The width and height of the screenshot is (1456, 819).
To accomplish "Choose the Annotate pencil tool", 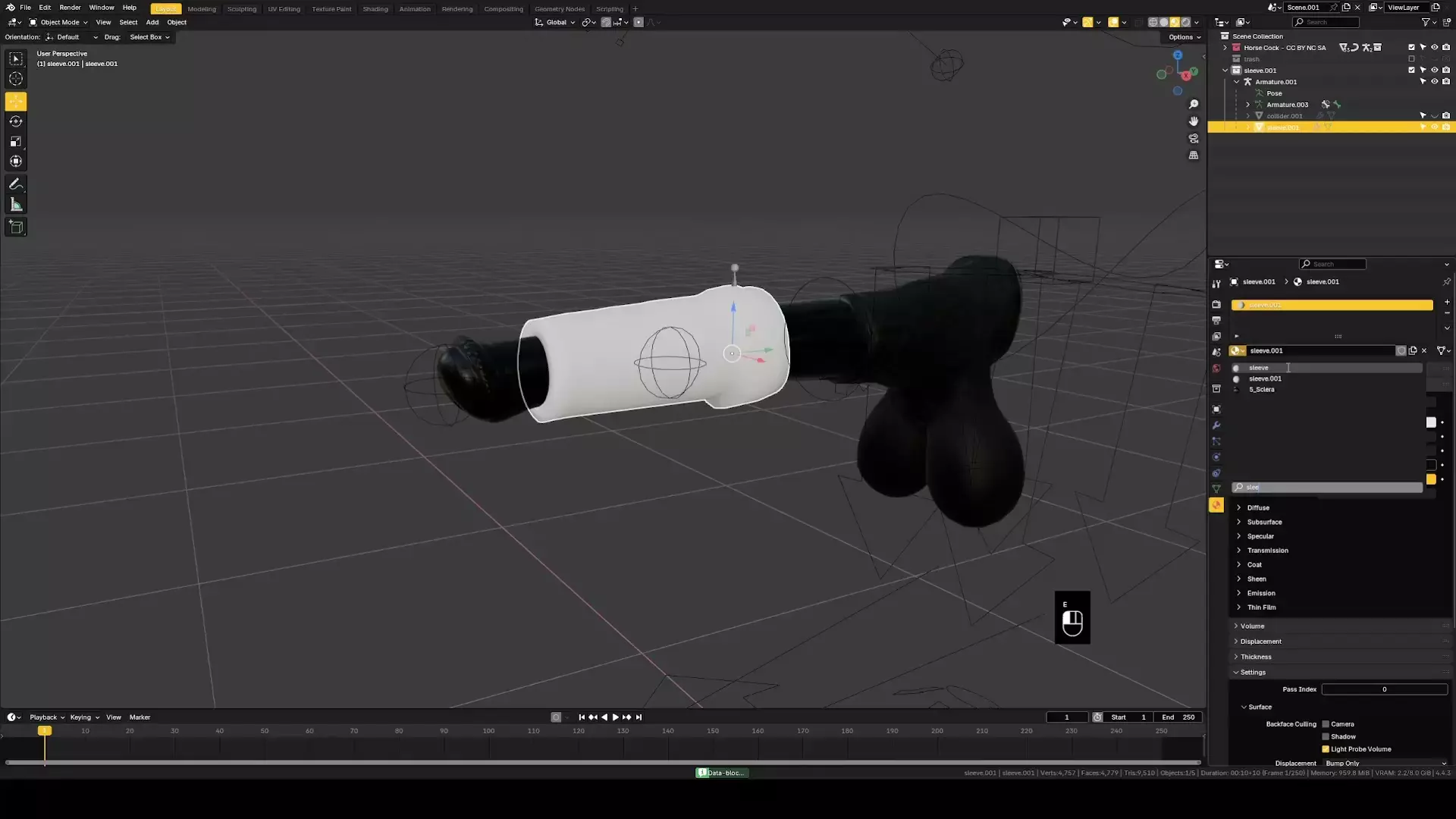I will tap(16, 184).
